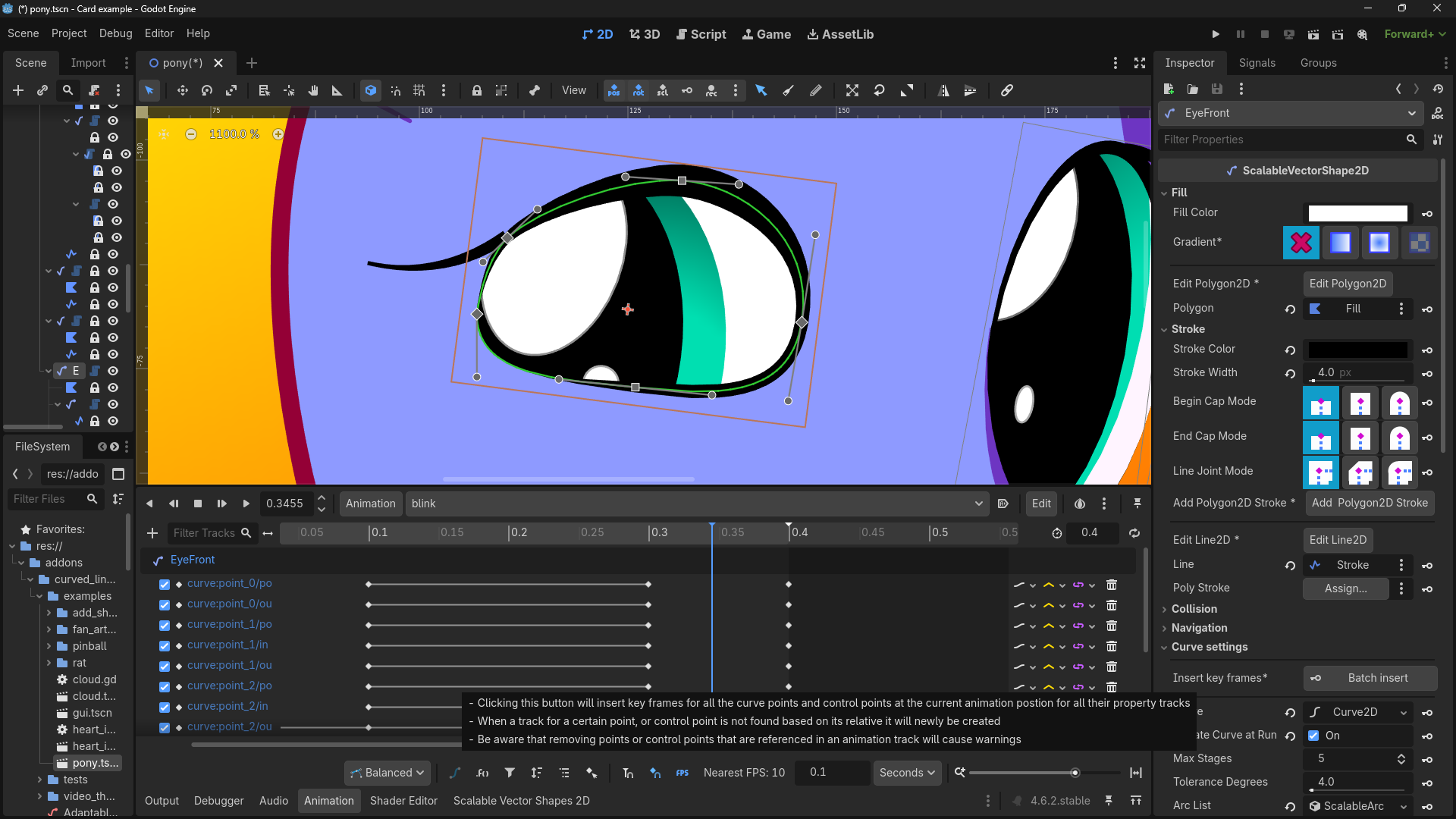Add new node with plus icon

(x=18, y=90)
